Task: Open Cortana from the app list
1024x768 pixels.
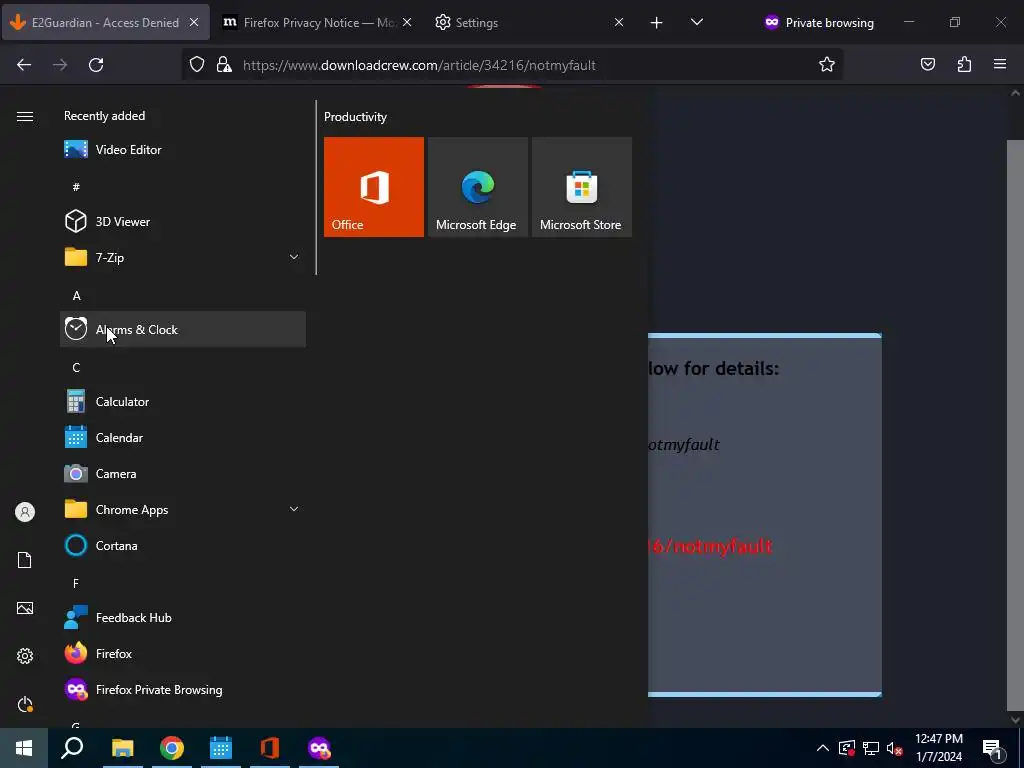Action: pos(183,545)
